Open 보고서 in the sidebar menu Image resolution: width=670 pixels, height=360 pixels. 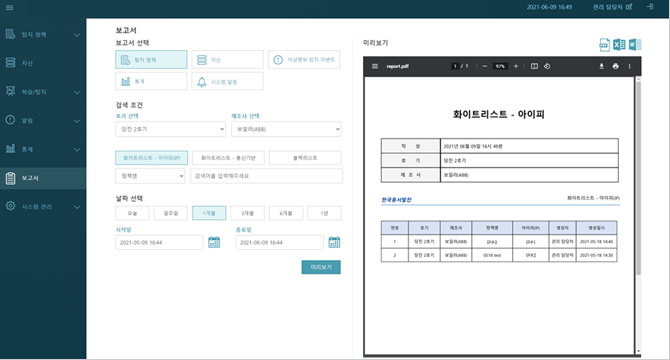coord(43,178)
